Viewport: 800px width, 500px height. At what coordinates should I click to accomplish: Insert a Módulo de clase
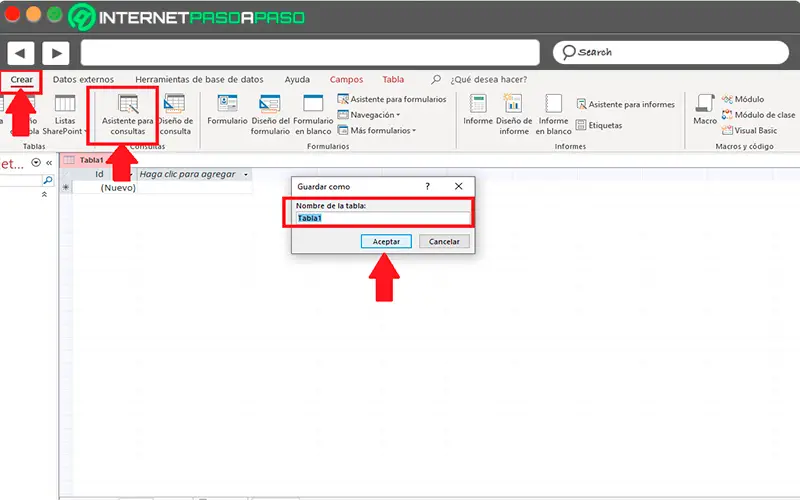[758, 115]
